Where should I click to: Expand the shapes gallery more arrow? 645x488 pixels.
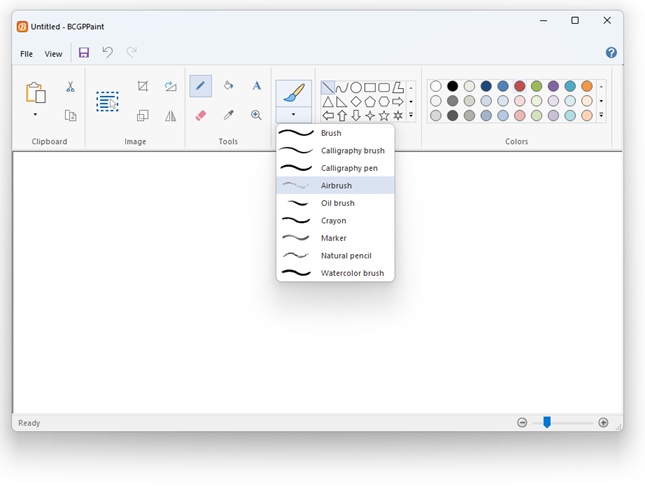click(411, 115)
